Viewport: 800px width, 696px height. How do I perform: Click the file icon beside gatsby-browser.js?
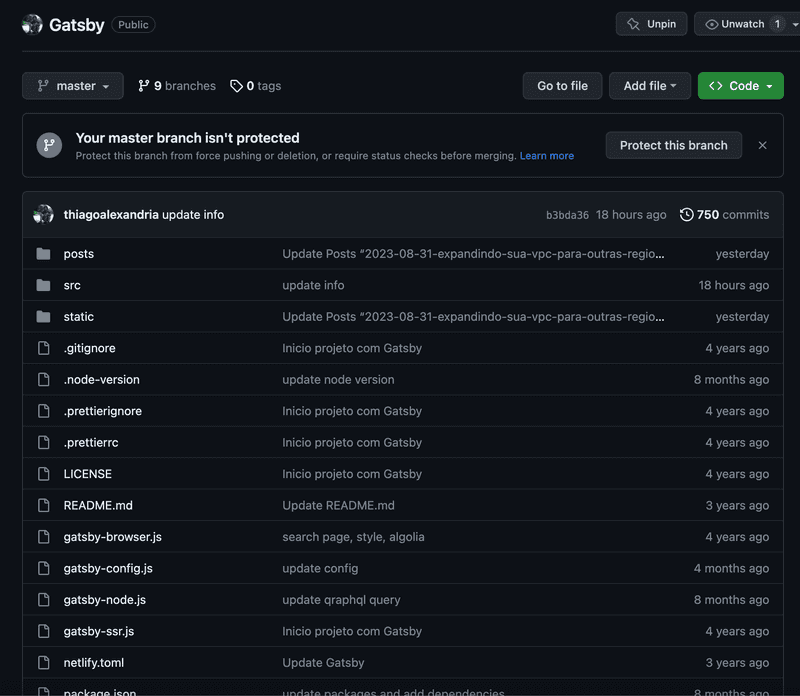pyautogui.click(x=44, y=537)
